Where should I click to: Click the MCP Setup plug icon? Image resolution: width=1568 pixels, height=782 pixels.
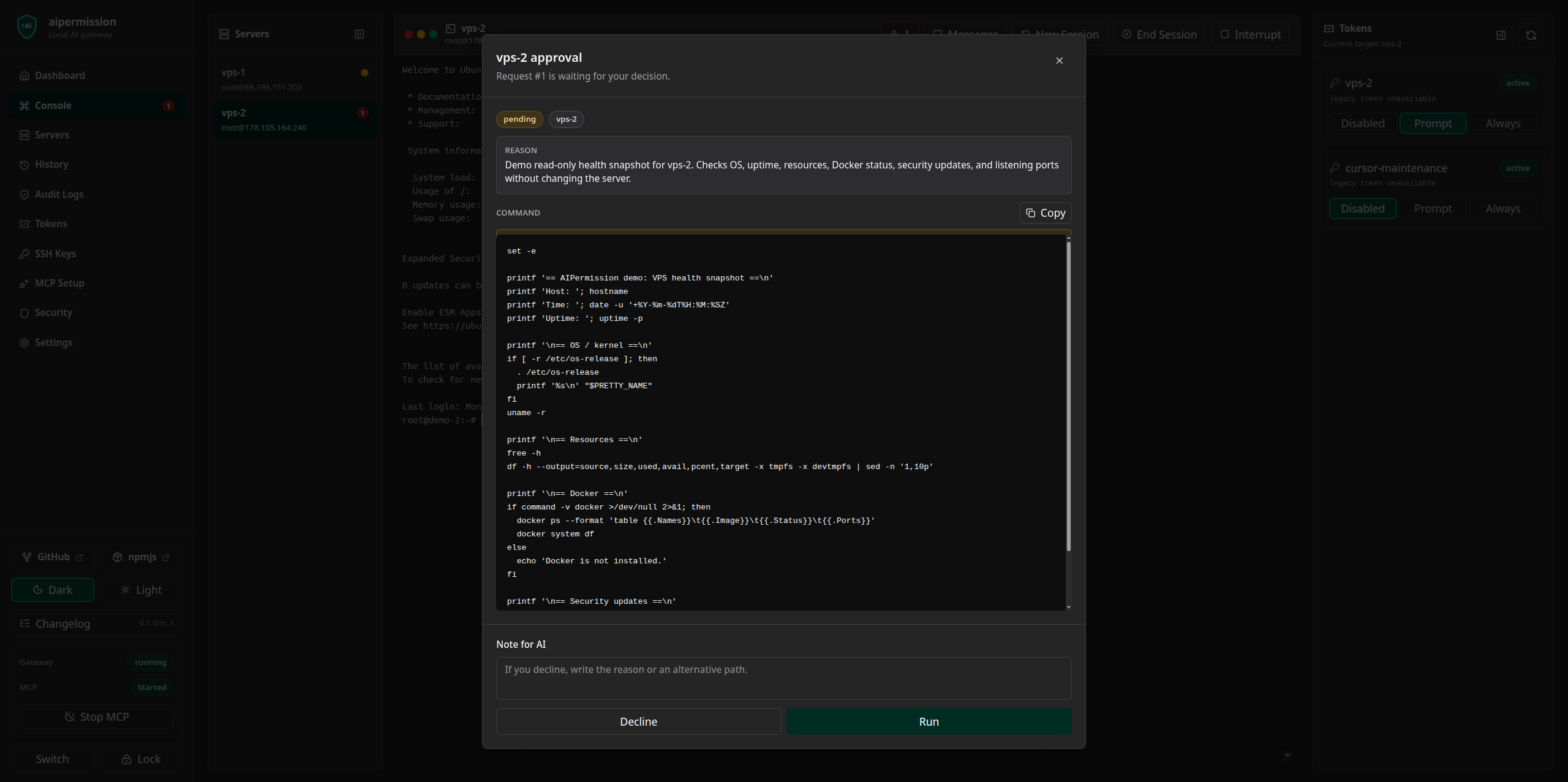pyautogui.click(x=24, y=284)
